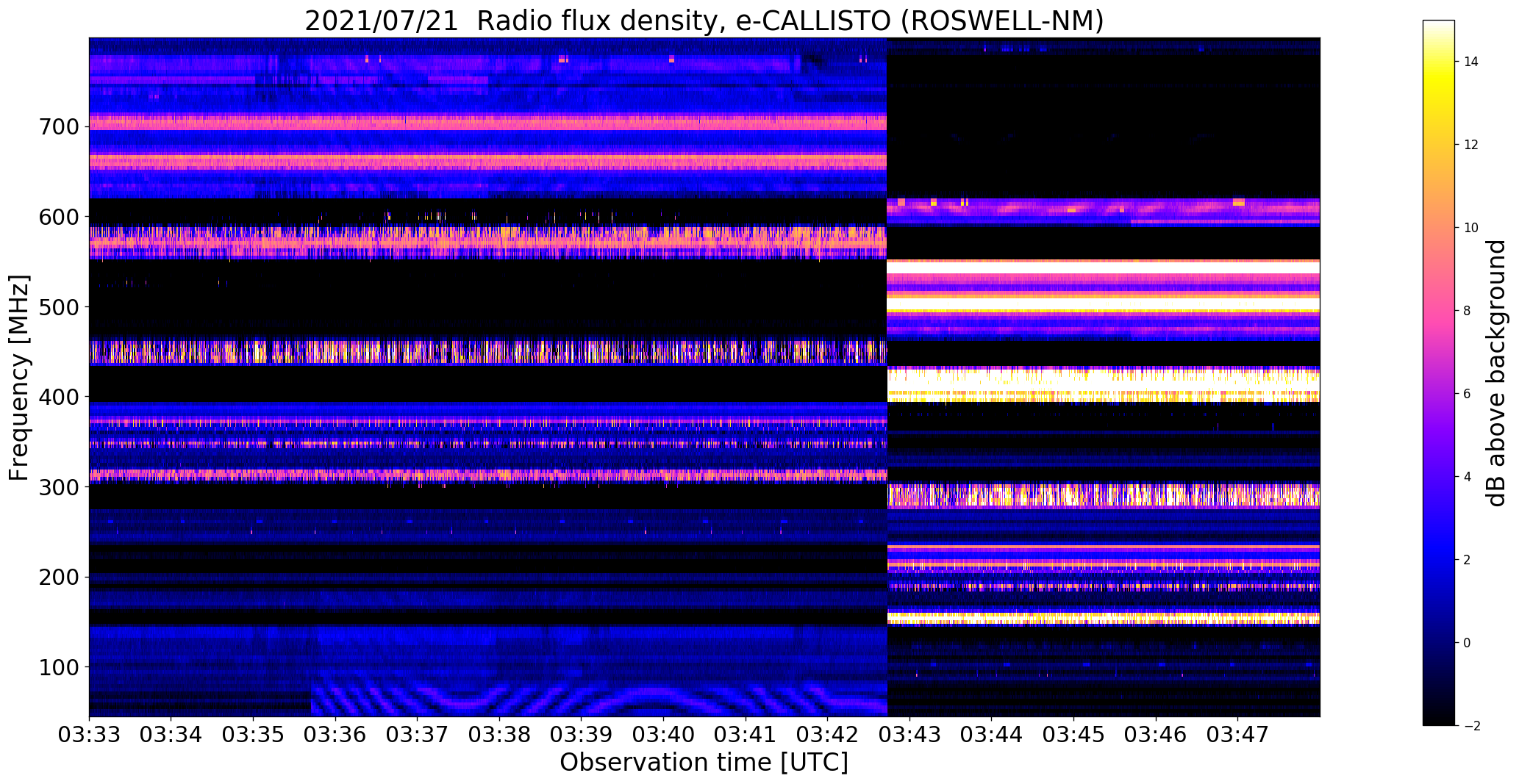Click the 700 frequency tick label
The width and height of the screenshot is (1519, 784).
click(57, 127)
